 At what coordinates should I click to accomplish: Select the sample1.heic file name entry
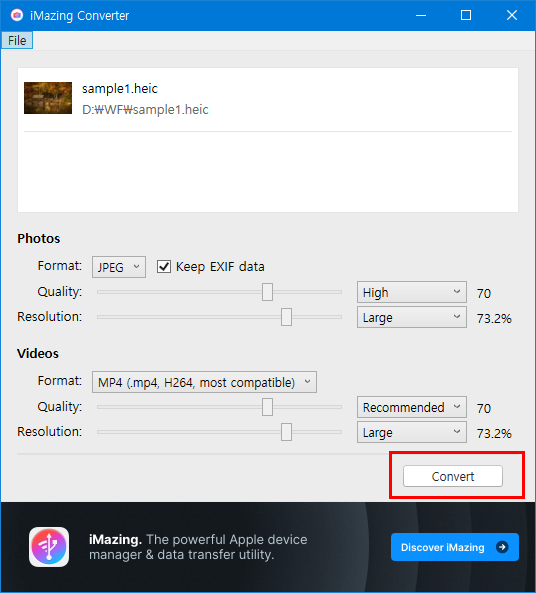pos(120,88)
